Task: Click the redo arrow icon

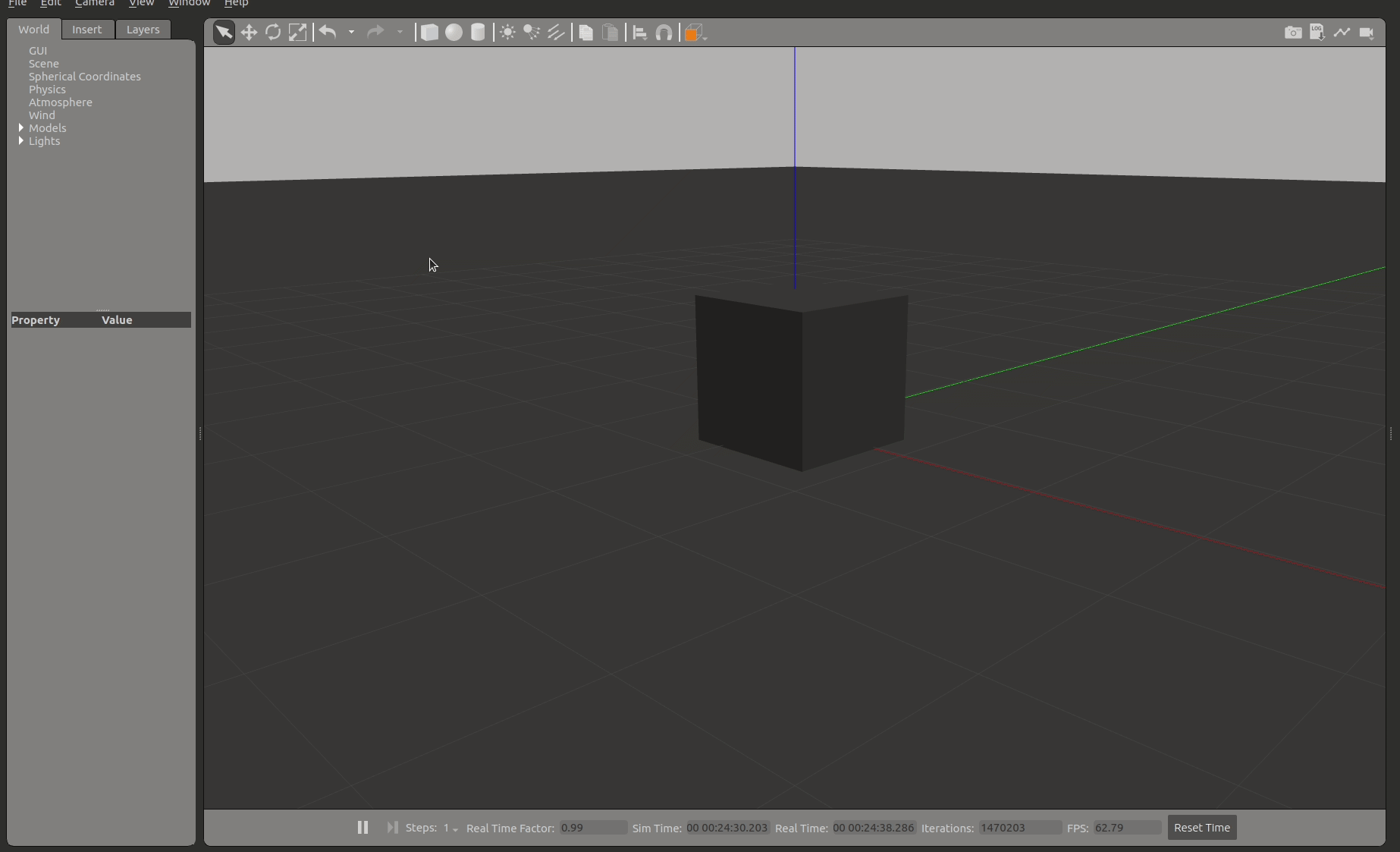Action: [375, 32]
